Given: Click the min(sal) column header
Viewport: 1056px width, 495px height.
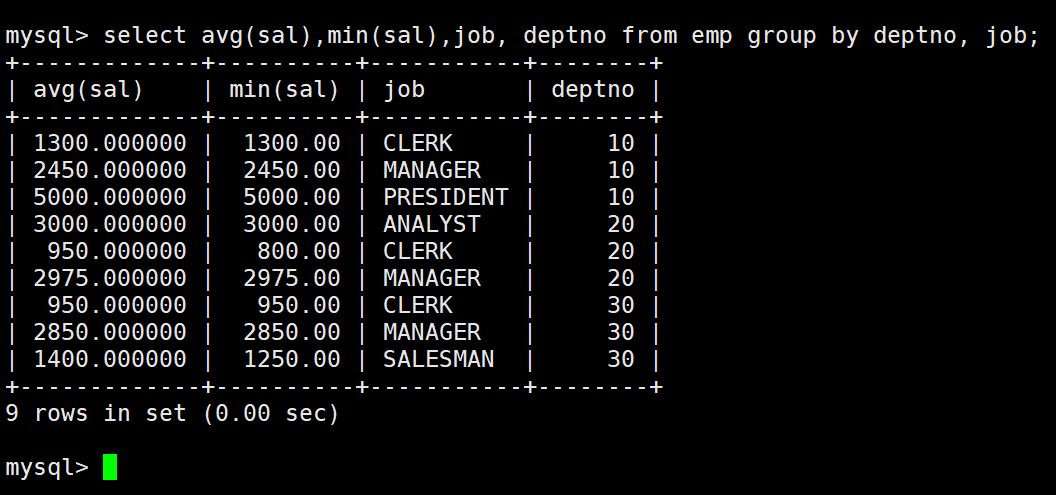Looking at the screenshot, I should [284, 90].
